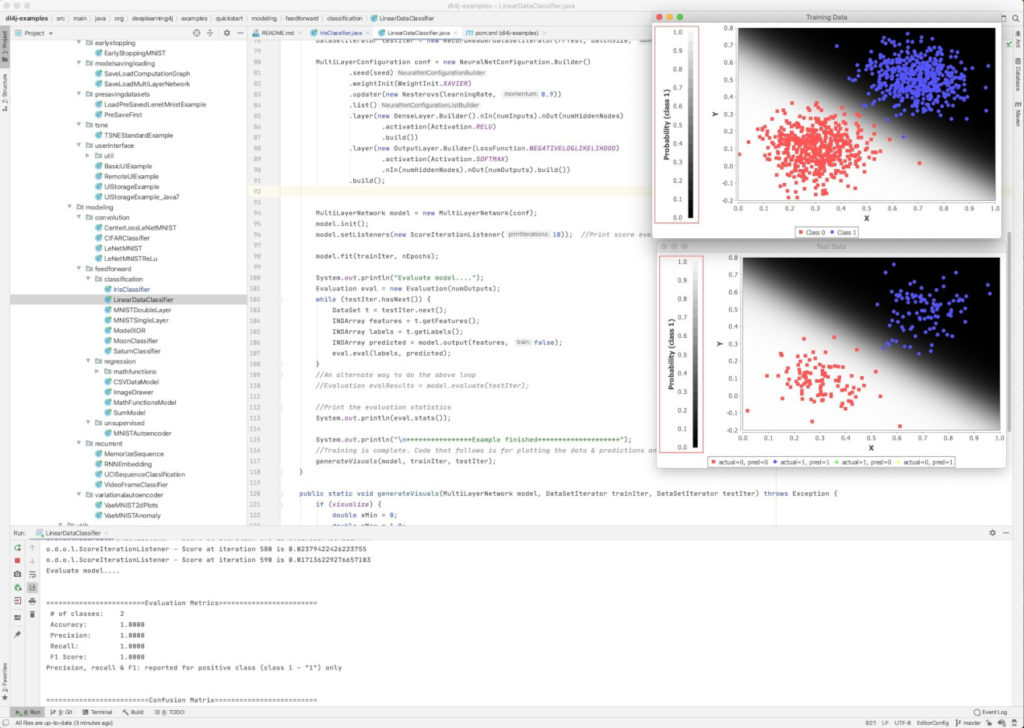Click the search magnifier at top right
Image resolution: width=1024 pixels, height=728 pixels.
pyautogui.click(x=1016, y=18)
